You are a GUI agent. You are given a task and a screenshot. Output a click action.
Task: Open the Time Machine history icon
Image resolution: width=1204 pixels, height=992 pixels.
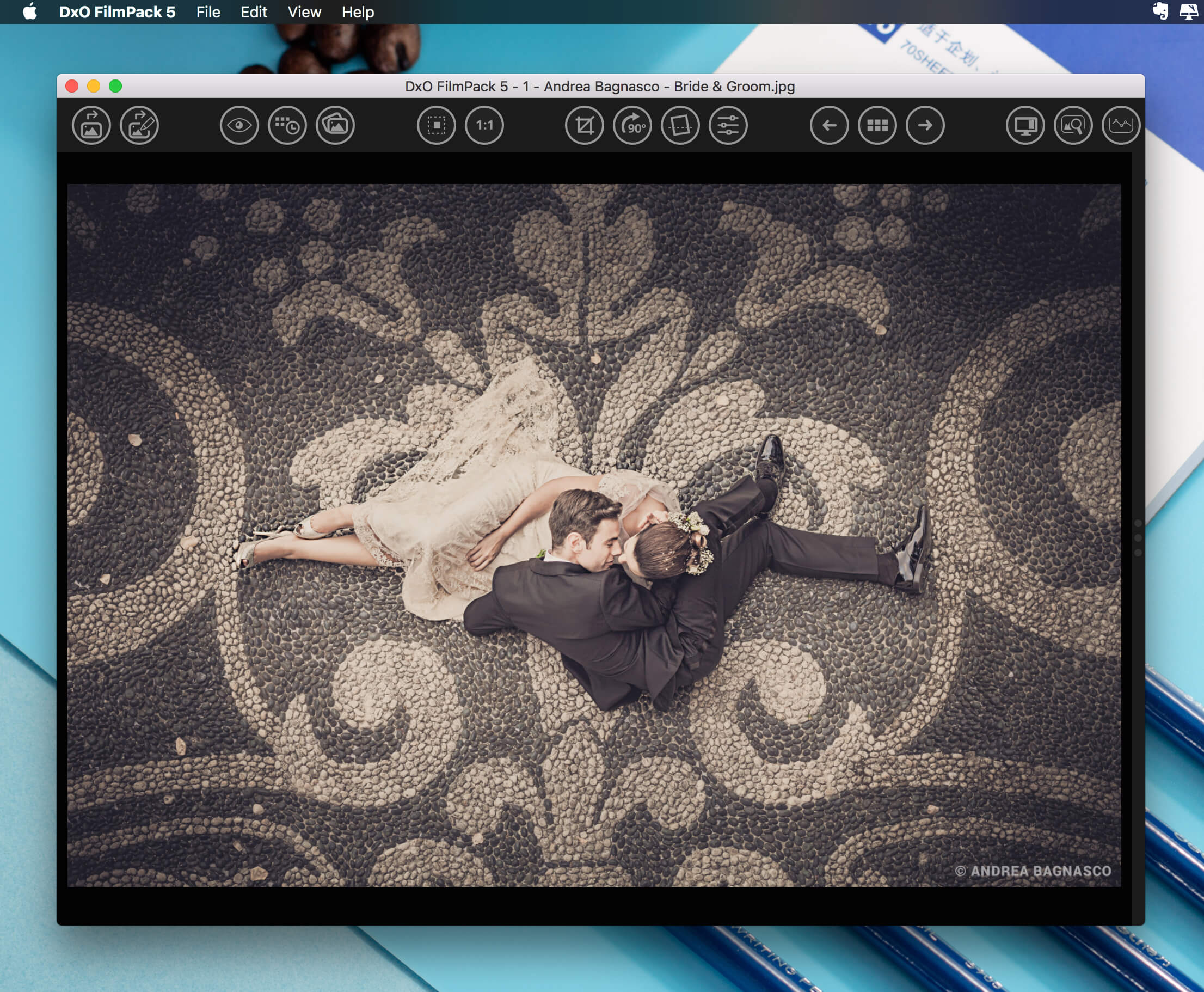coord(287,125)
